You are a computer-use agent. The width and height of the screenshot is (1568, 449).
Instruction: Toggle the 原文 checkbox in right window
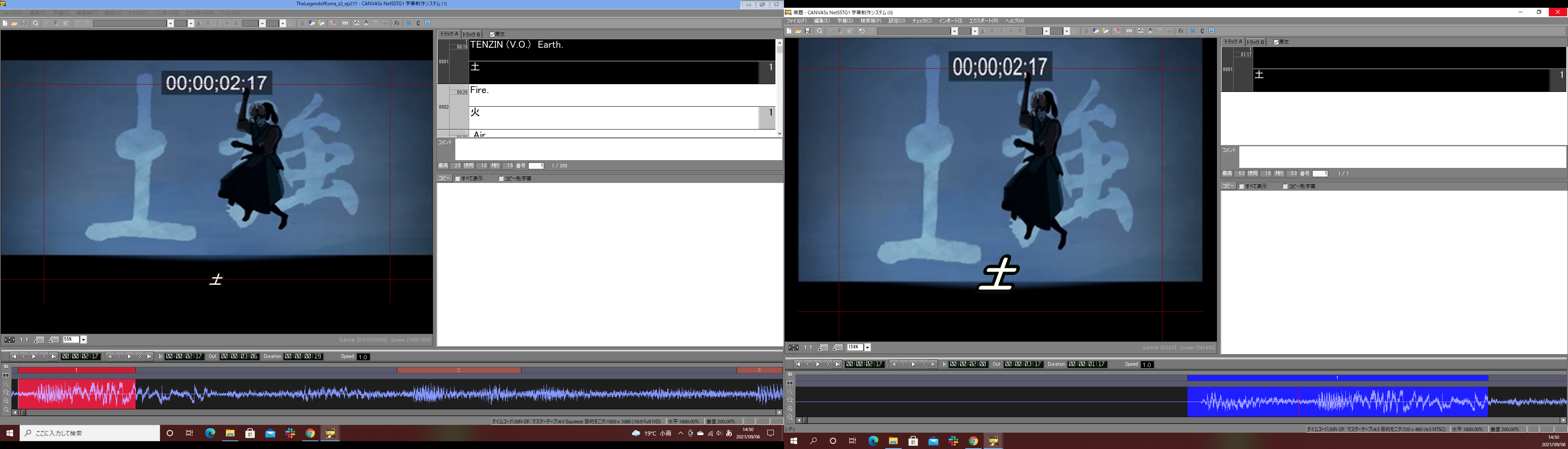pos(1276,42)
